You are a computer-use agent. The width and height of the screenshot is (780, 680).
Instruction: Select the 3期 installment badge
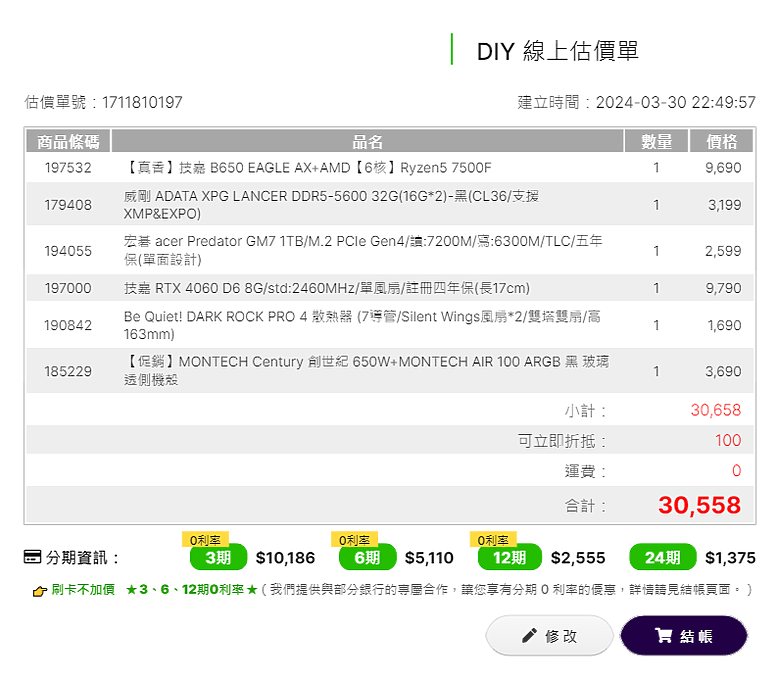click(218, 557)
